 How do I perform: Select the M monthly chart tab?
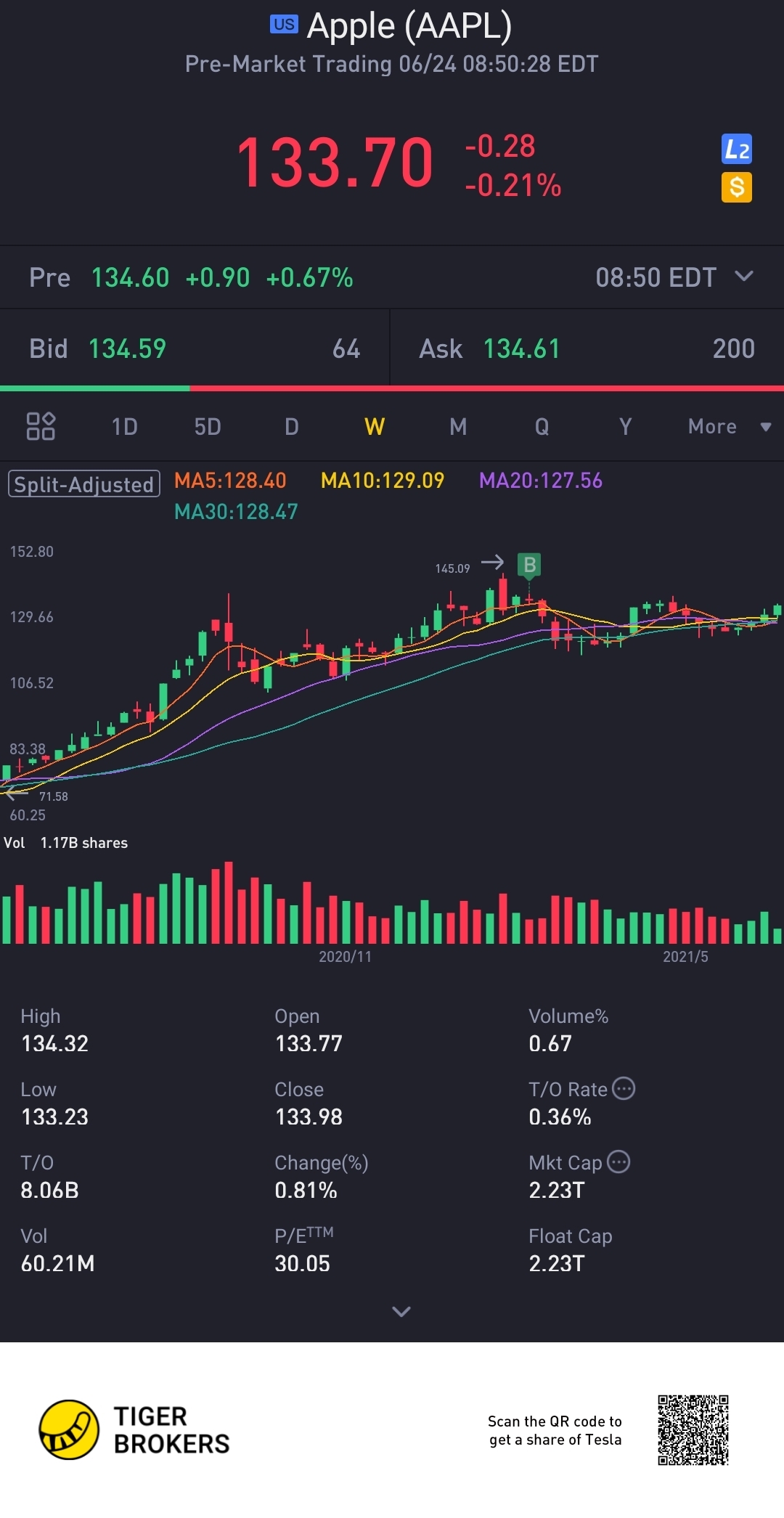pyautogui.click(x=458, y=426)
